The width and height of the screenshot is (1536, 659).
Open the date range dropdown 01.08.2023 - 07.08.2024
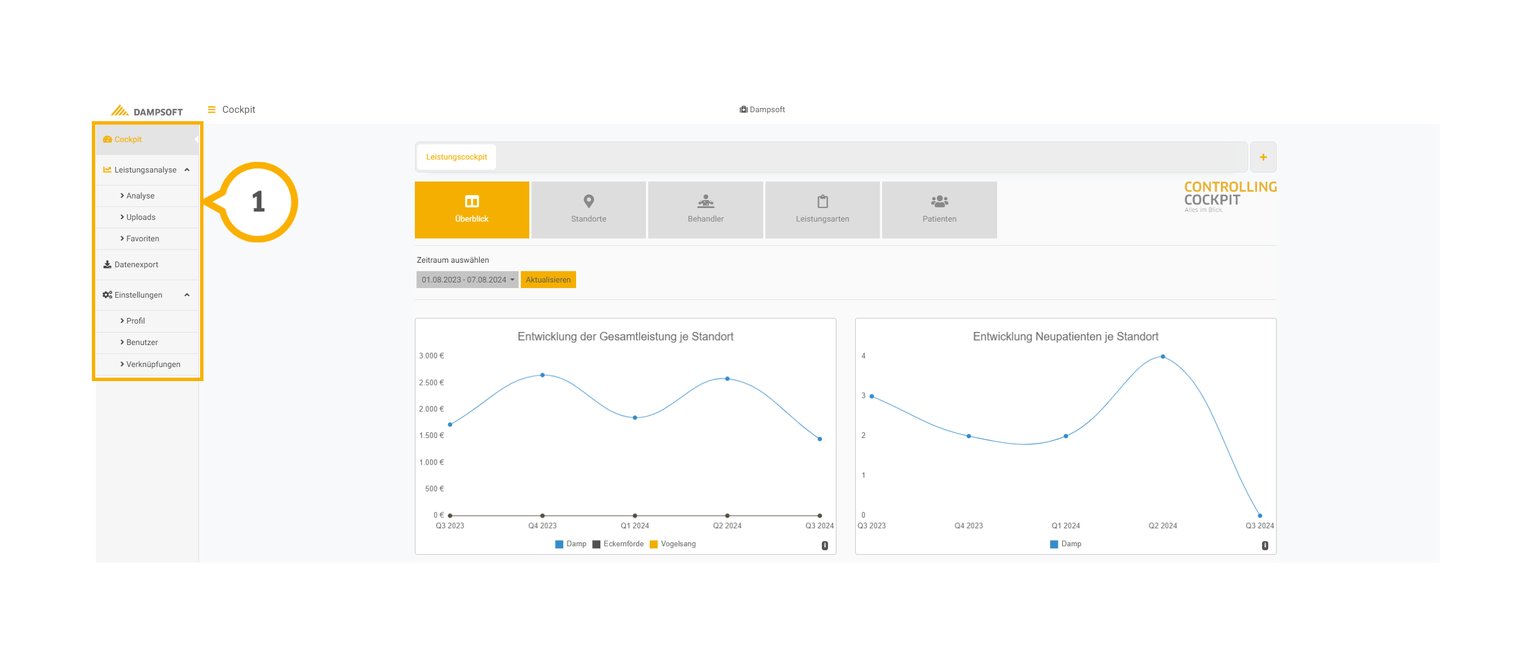468,280
